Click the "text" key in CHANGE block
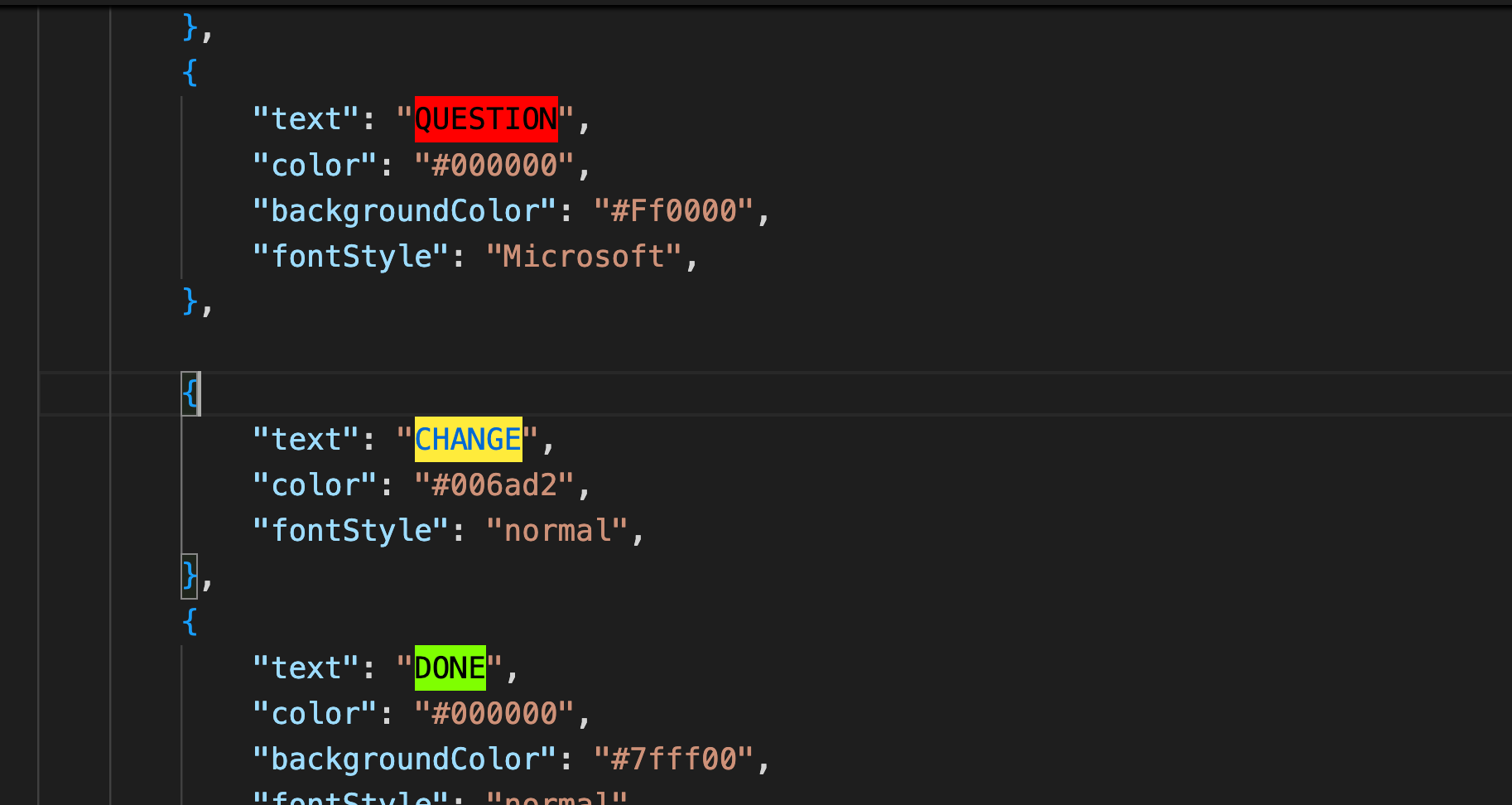Screen dimensions: 1512x805 click(306, 439)
